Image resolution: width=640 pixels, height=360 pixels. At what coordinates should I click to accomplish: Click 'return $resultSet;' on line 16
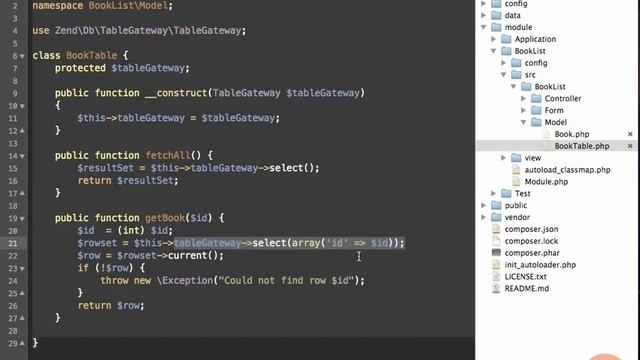point(128,180)
